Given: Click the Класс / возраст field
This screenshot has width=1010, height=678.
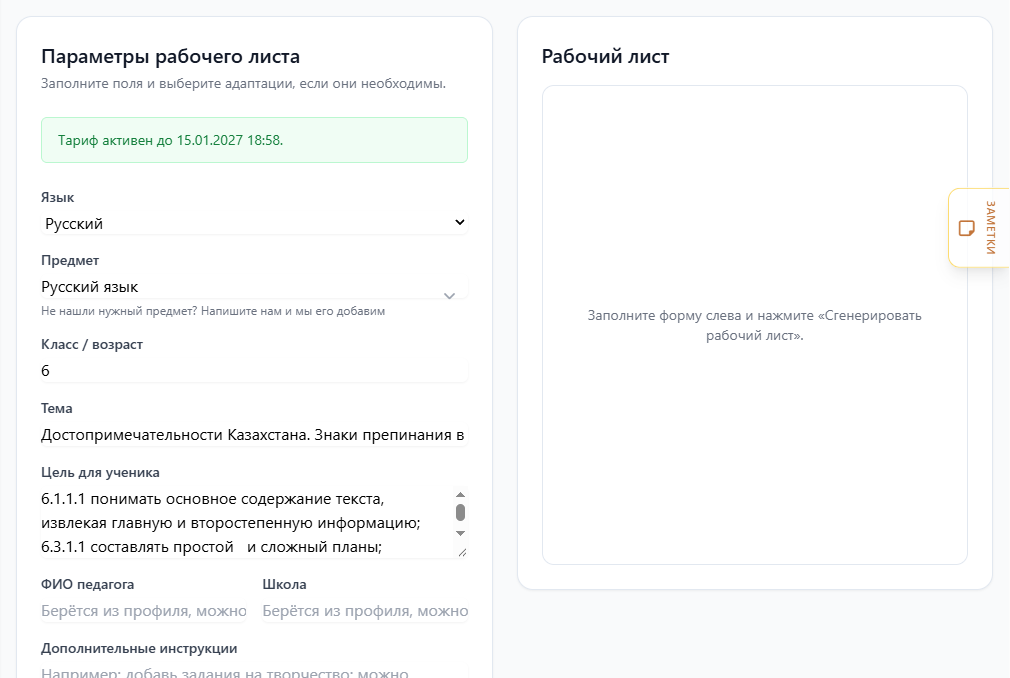Looking at the screenshot, I should pyautogui.click(x=254, y=371).
